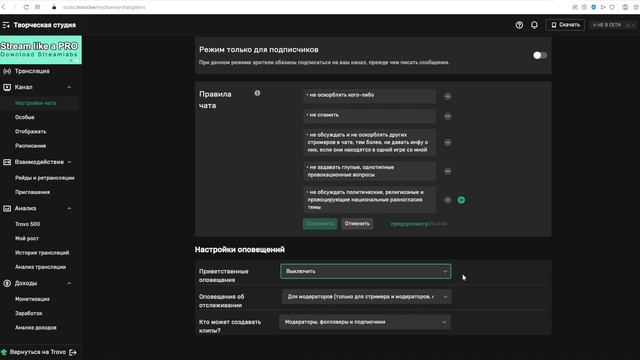Open 'Кто может создавать клипы' dropdown
This screenshot has width=640, height=360.
pos(365,322)
